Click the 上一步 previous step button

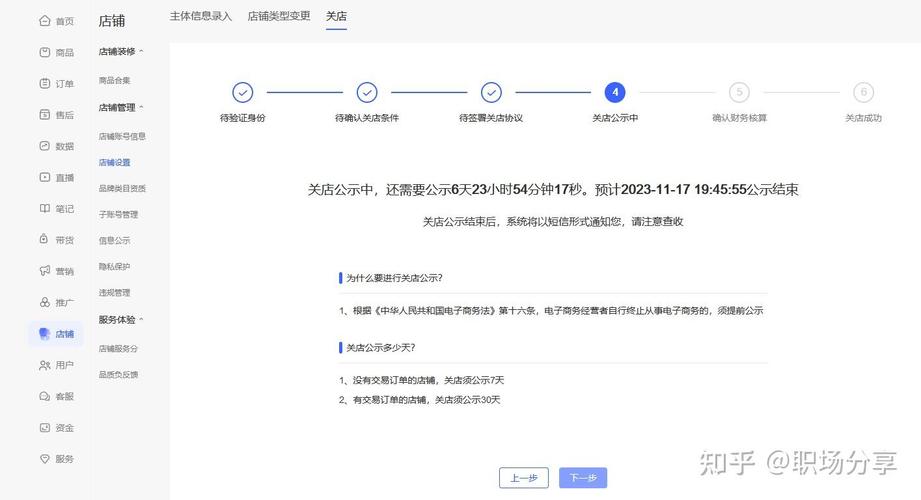tap(524, 478)
